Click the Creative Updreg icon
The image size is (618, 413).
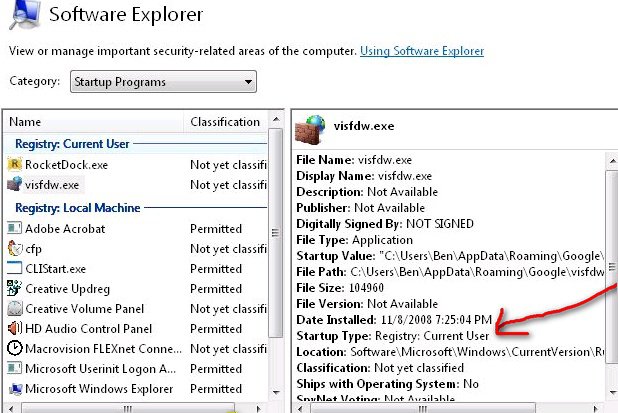click(x=15, y=288)
